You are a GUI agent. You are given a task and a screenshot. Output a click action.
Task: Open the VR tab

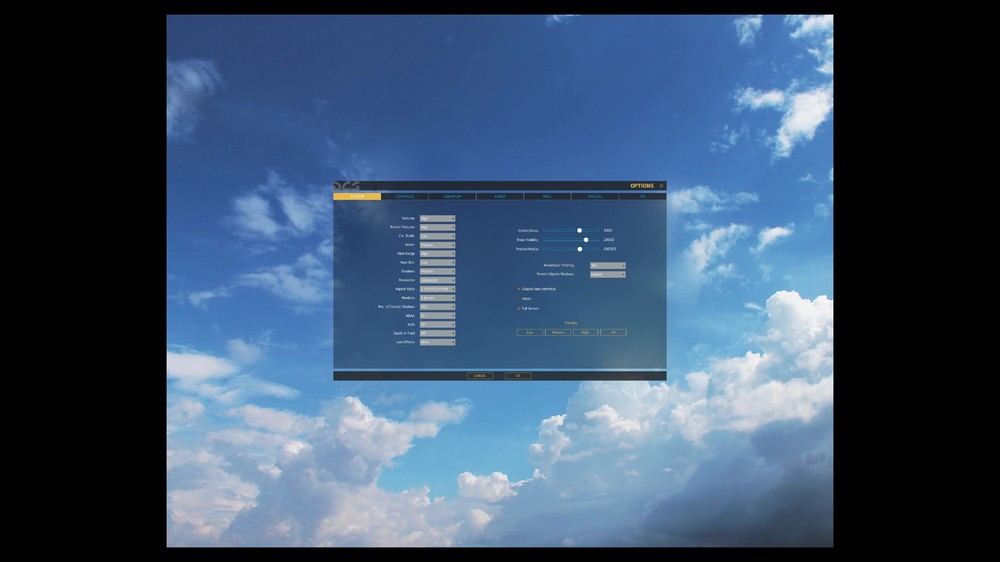(x=642, y=196)
